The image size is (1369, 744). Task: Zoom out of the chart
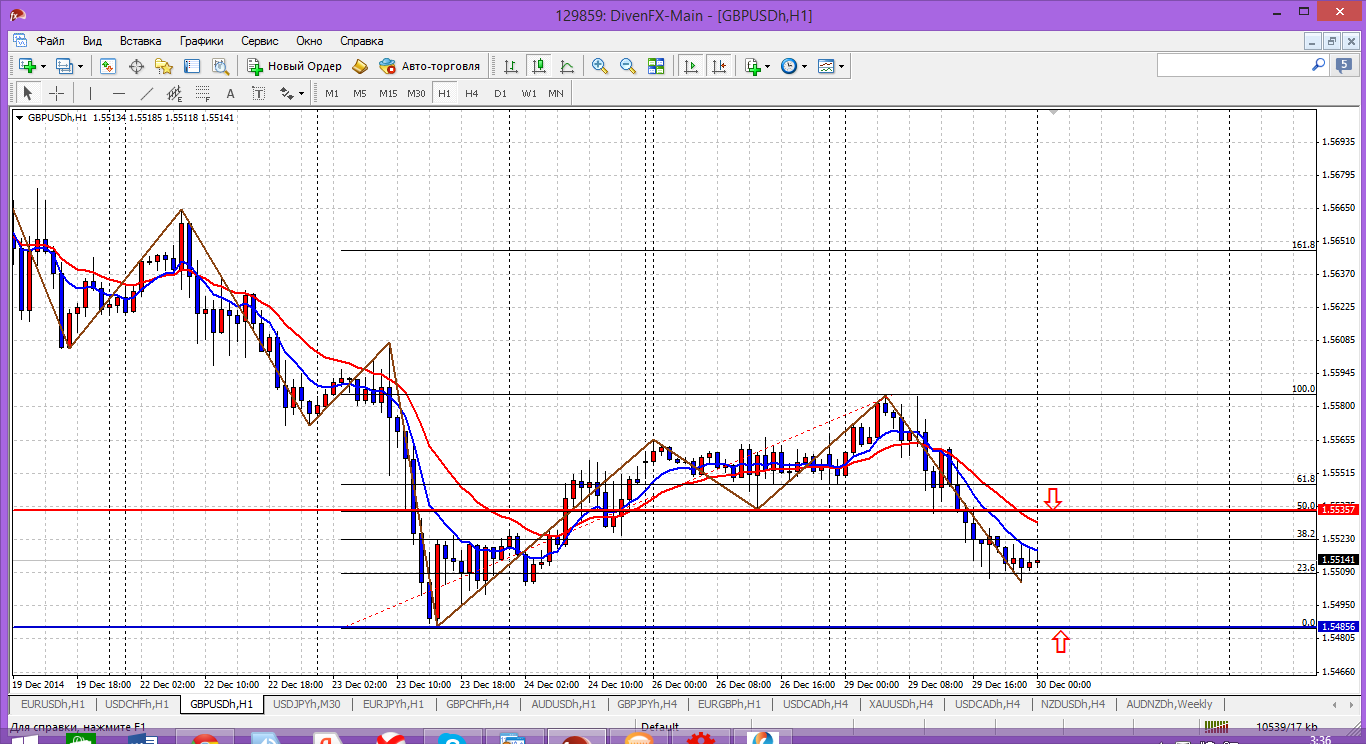click(x=628, y=66)
